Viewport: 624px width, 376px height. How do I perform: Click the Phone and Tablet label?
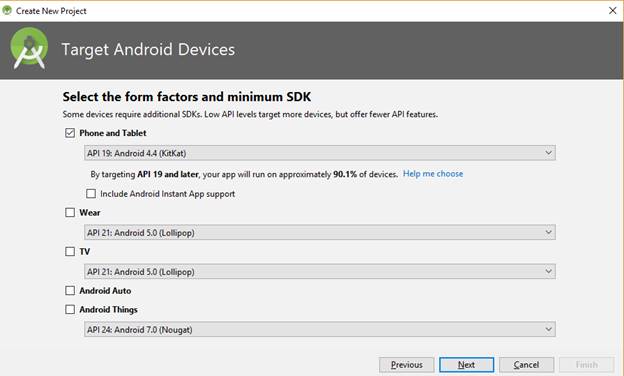pos(113,133)
